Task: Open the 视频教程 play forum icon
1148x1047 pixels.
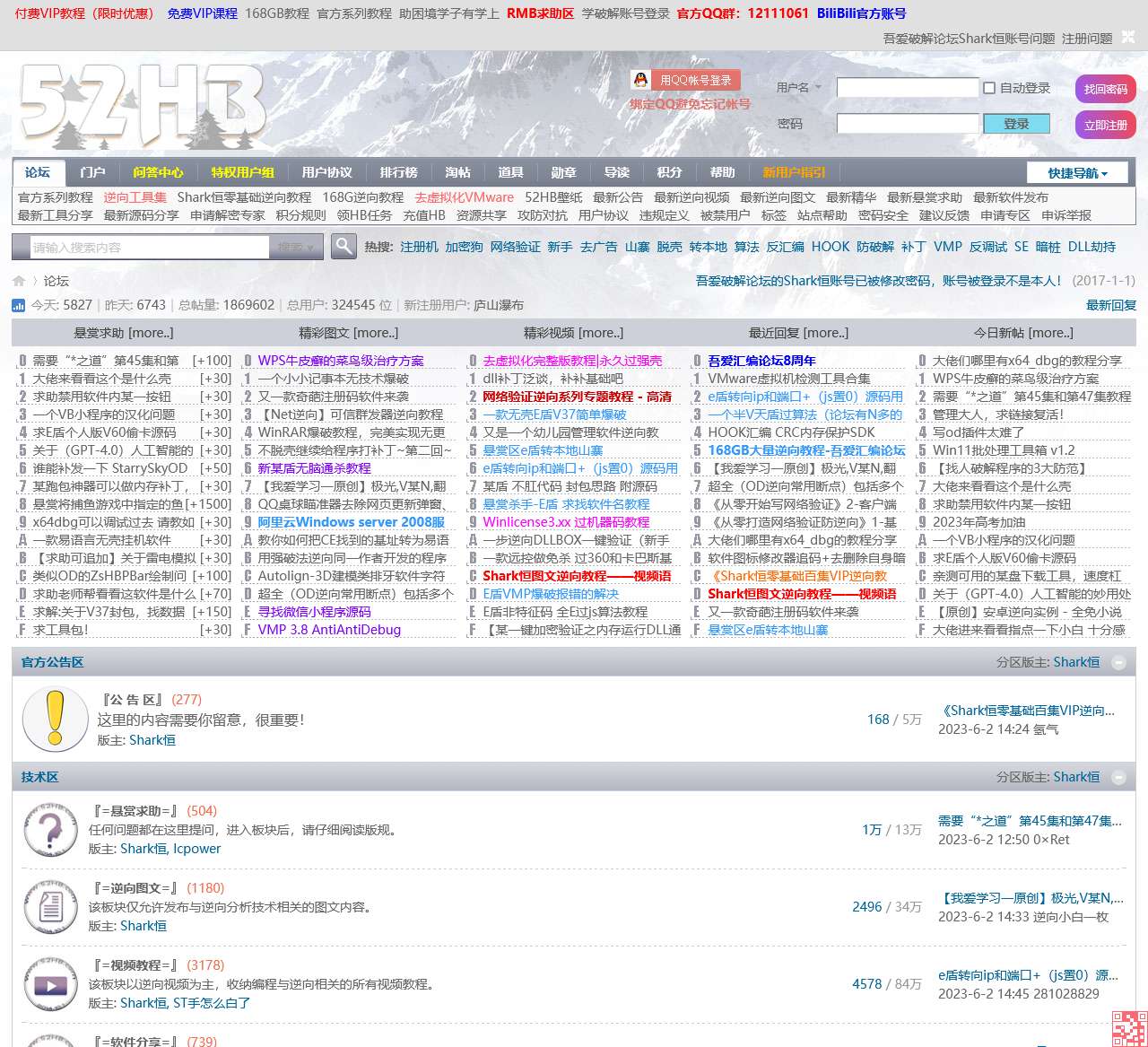Action: [51, 984]
